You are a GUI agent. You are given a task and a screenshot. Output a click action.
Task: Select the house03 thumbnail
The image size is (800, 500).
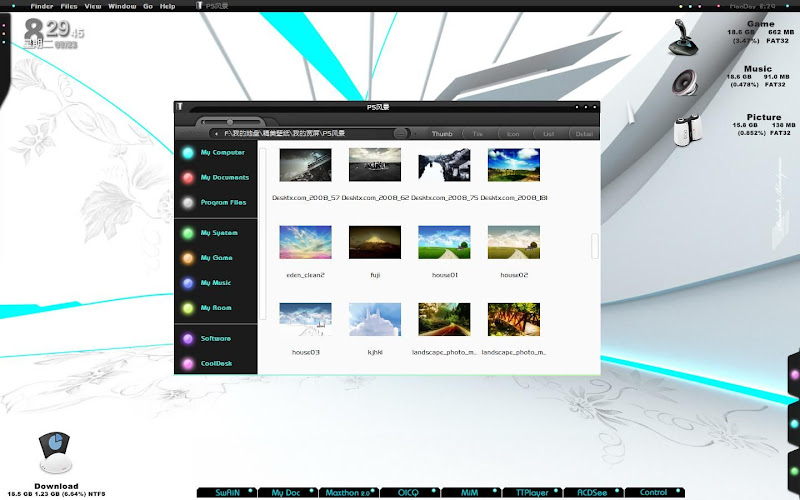(x=305, y=319)
